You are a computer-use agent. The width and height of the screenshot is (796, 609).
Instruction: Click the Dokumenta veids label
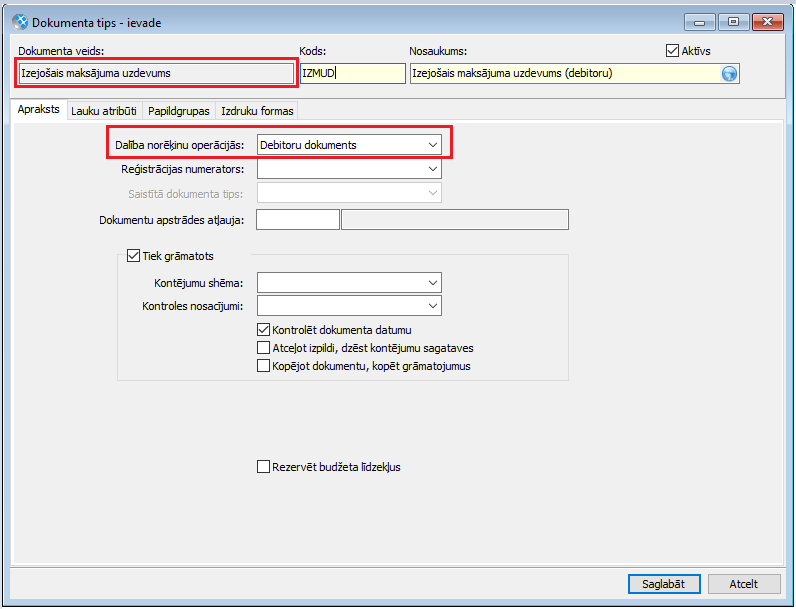(x=61, y=51)
